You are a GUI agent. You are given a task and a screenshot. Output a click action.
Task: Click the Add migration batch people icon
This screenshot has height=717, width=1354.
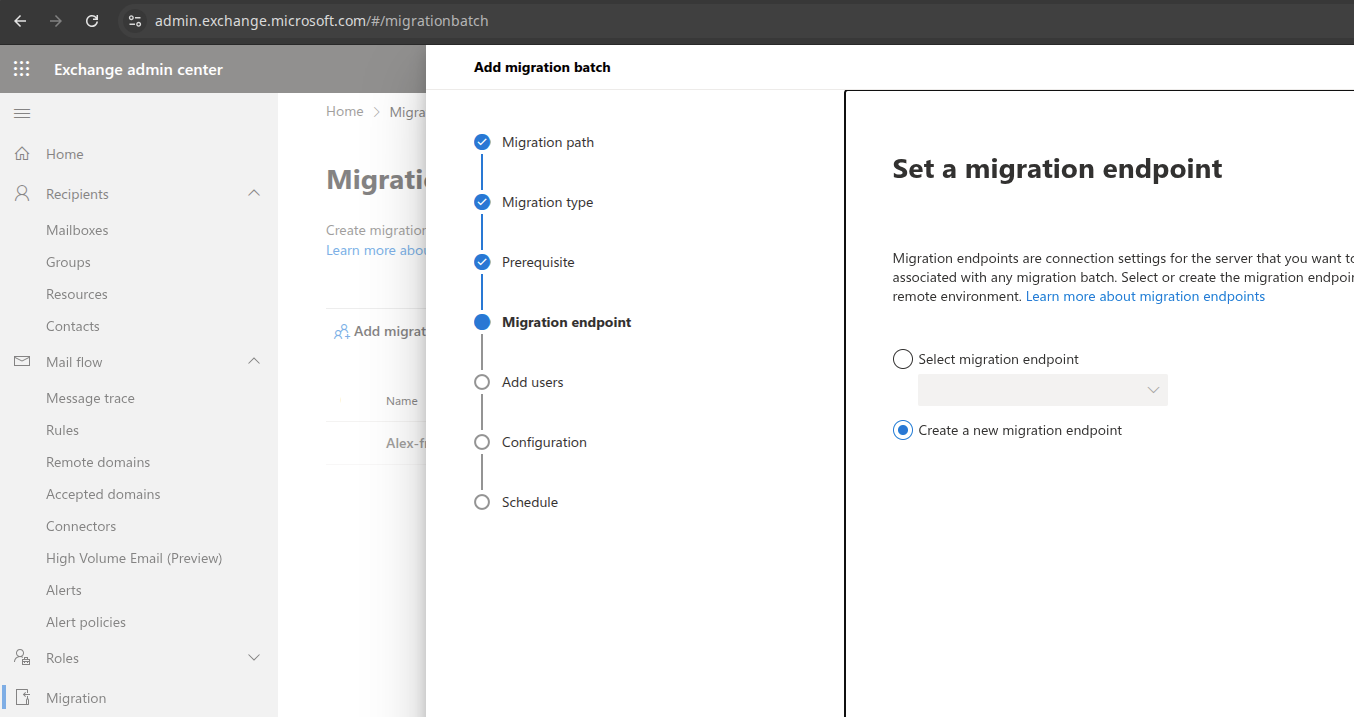point(342,331)
